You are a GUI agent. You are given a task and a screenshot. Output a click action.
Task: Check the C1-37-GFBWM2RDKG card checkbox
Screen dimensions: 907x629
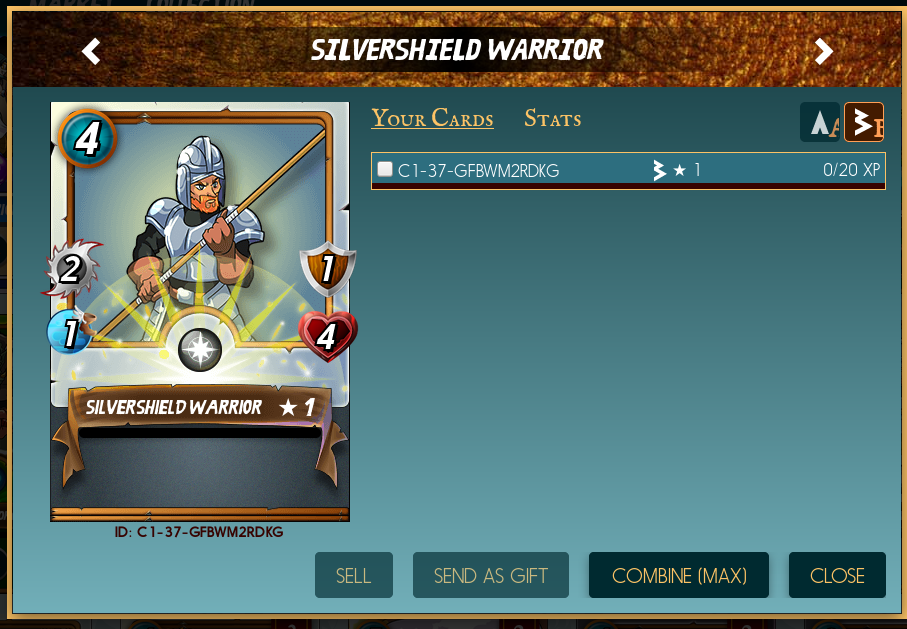[385, 169]
